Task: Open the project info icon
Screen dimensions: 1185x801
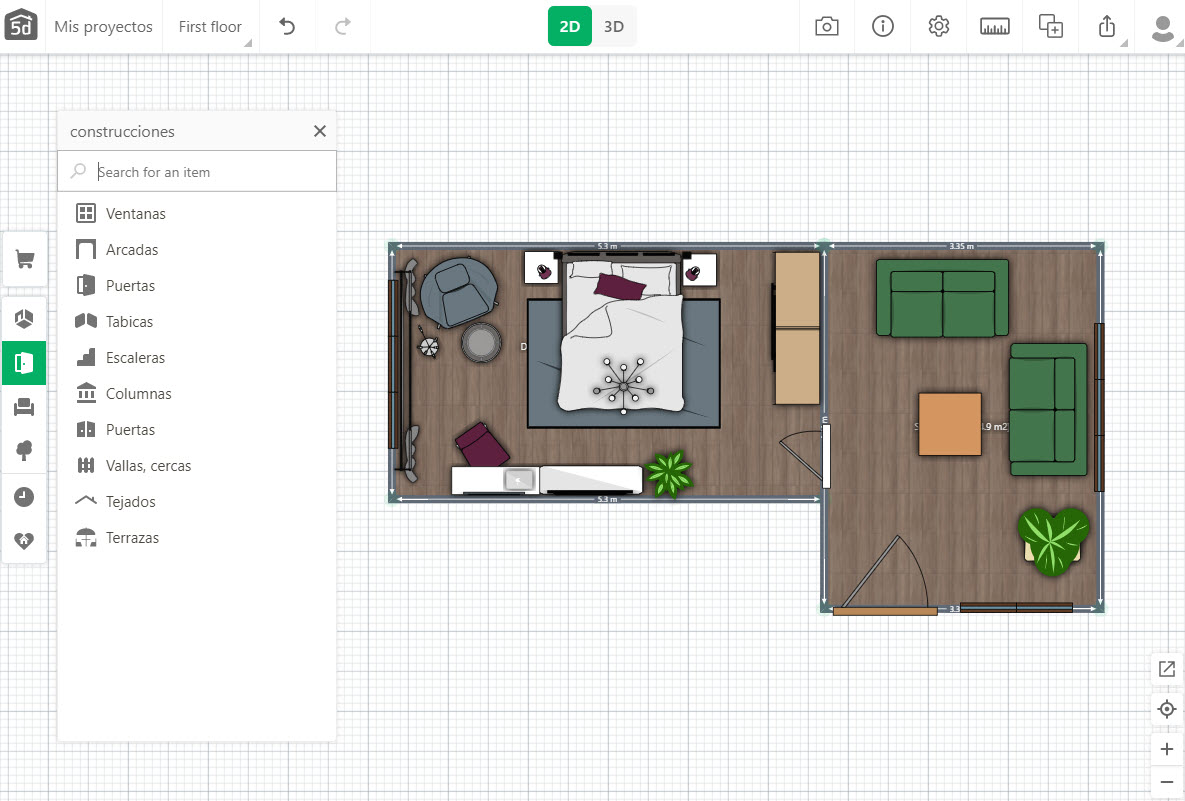Action: click(x=883, y=27)
